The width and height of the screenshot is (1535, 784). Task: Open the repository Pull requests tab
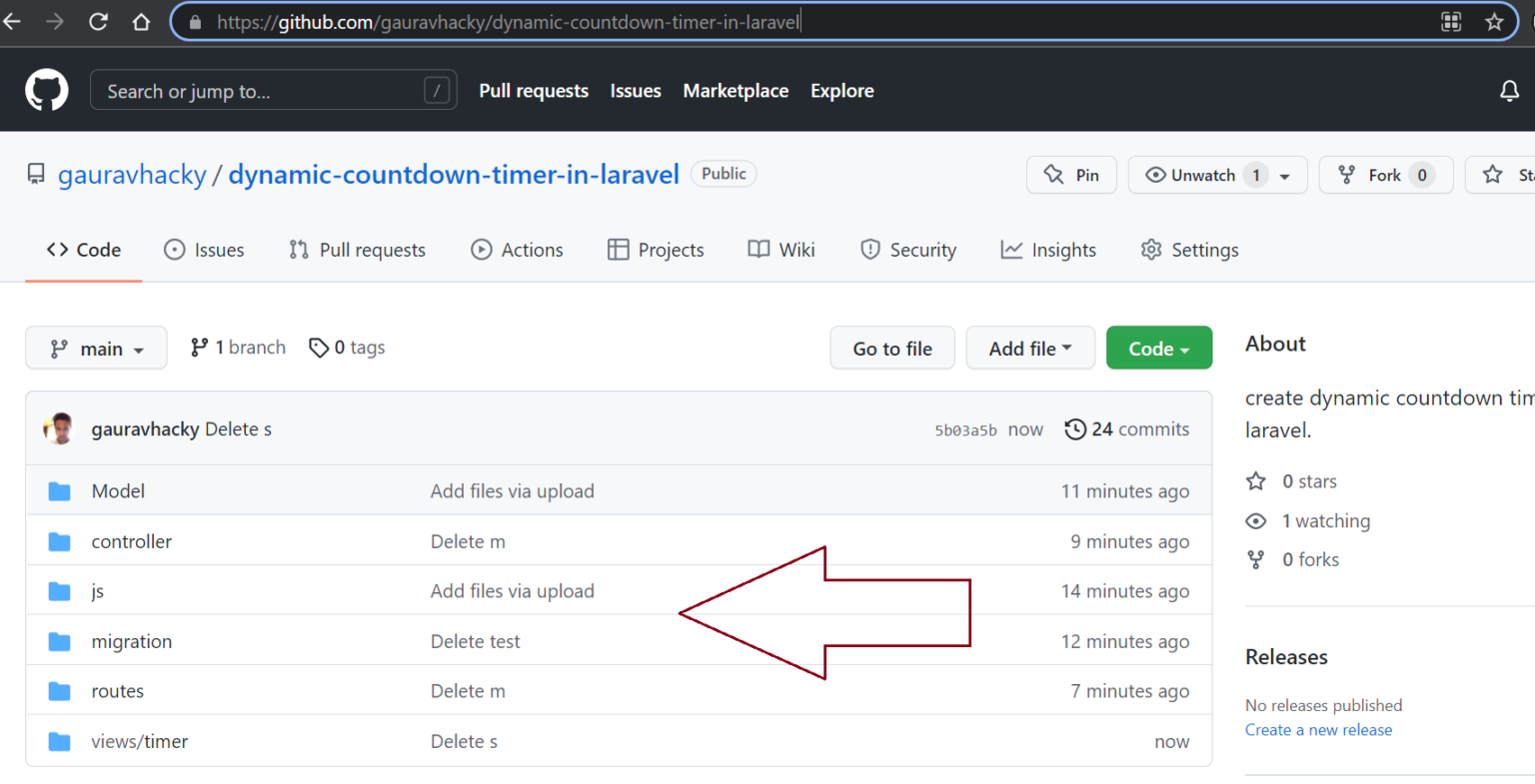click(357, 250)
